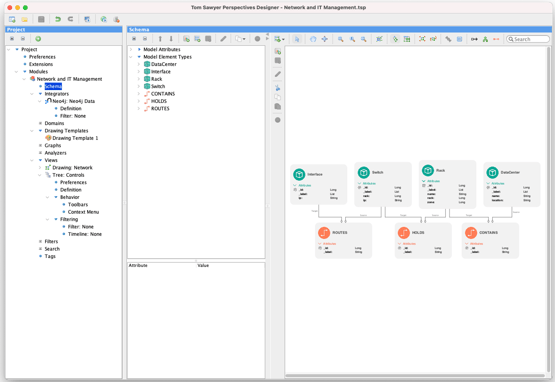
Task: Select the Rack node title on canvas
Action: [x=440, y=170]
